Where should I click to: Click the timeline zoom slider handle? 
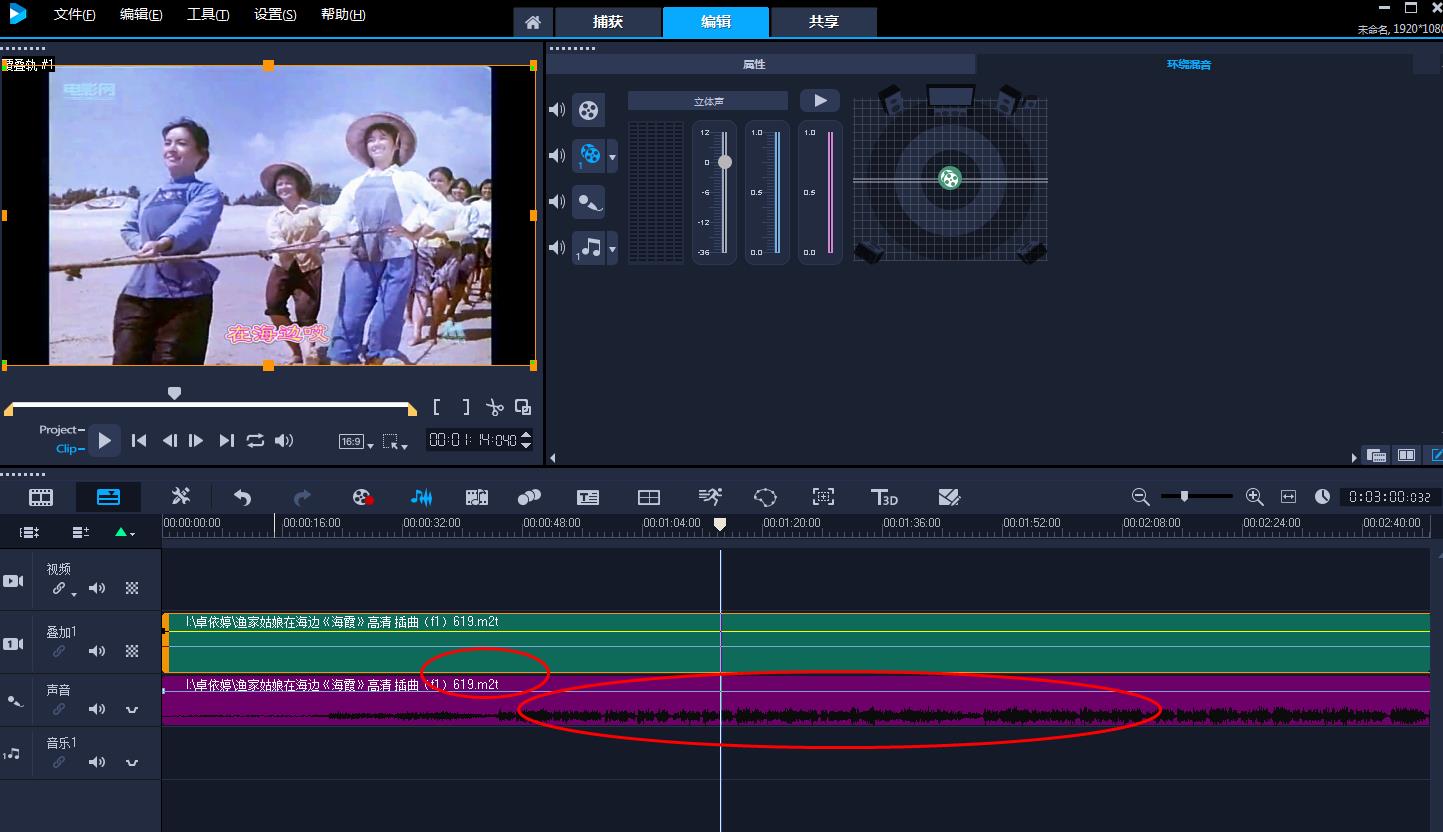point(1185,496)
